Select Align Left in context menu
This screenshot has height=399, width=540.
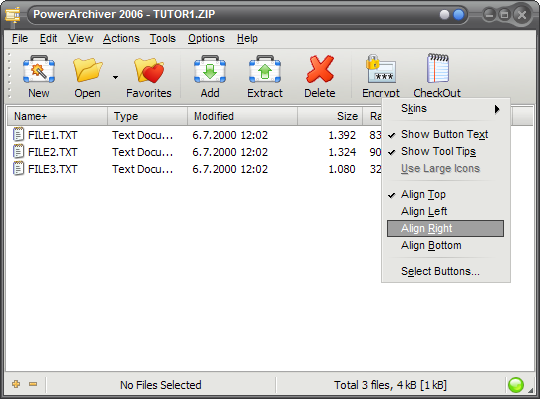coord(446,211)
